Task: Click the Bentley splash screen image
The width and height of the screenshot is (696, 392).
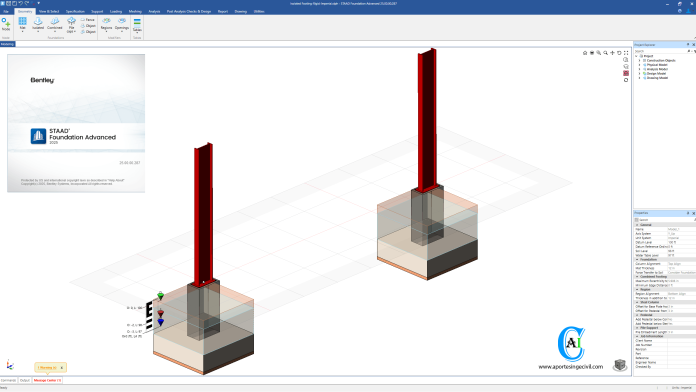Action: click(76, 123)
